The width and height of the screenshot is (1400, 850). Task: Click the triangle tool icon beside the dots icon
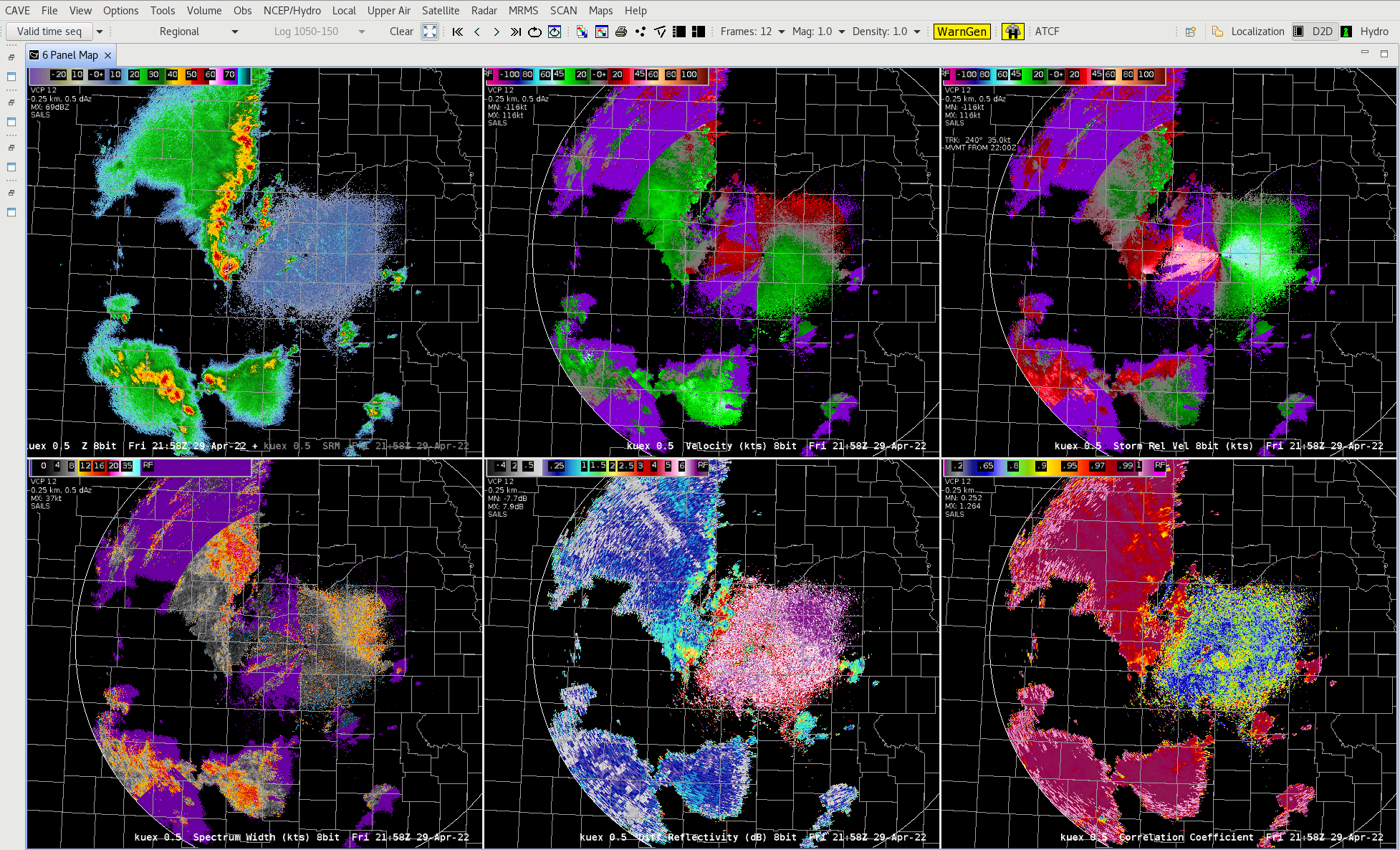(660, 32)
